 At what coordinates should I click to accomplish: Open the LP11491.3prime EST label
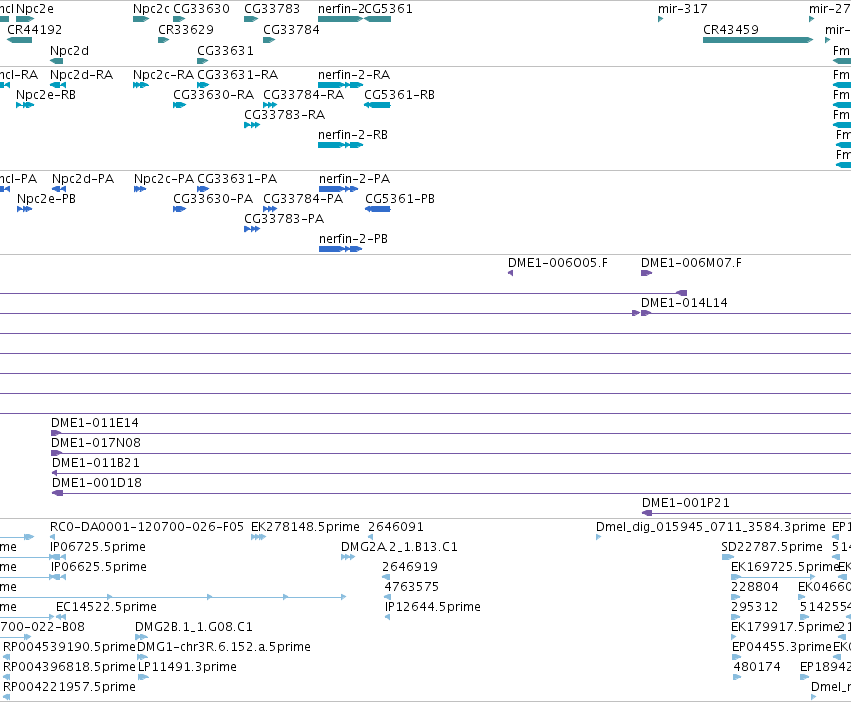coord(187,667)
